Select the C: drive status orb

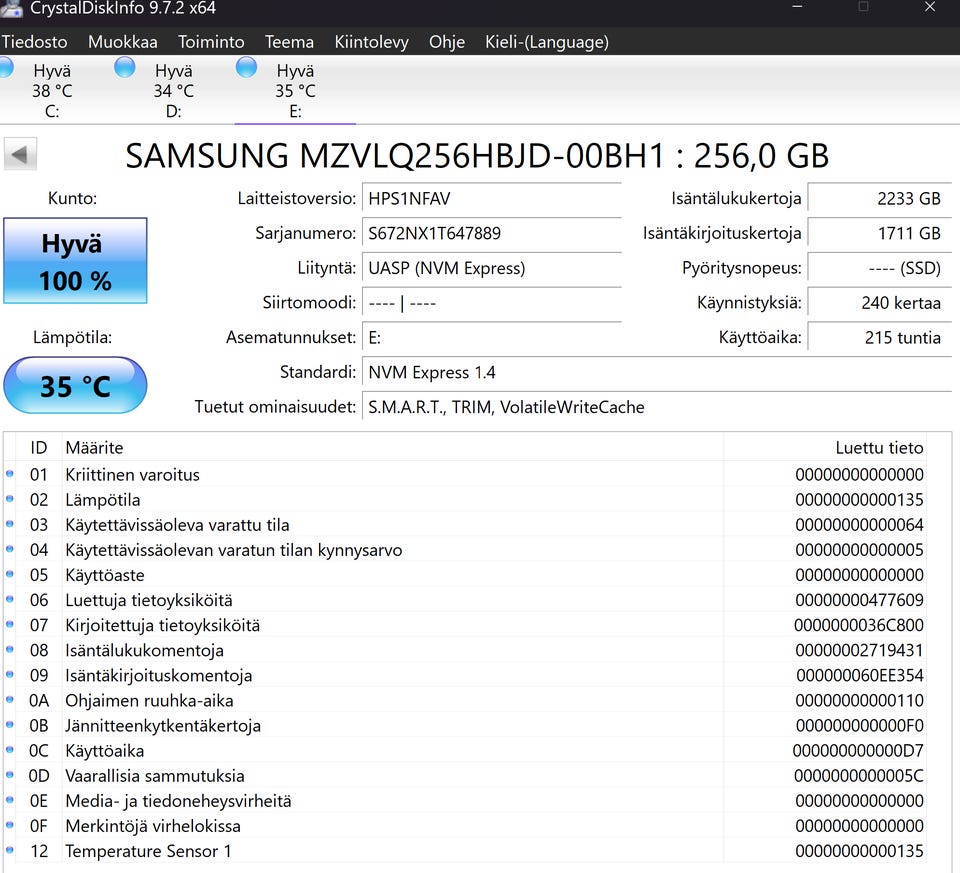(4, 67)
